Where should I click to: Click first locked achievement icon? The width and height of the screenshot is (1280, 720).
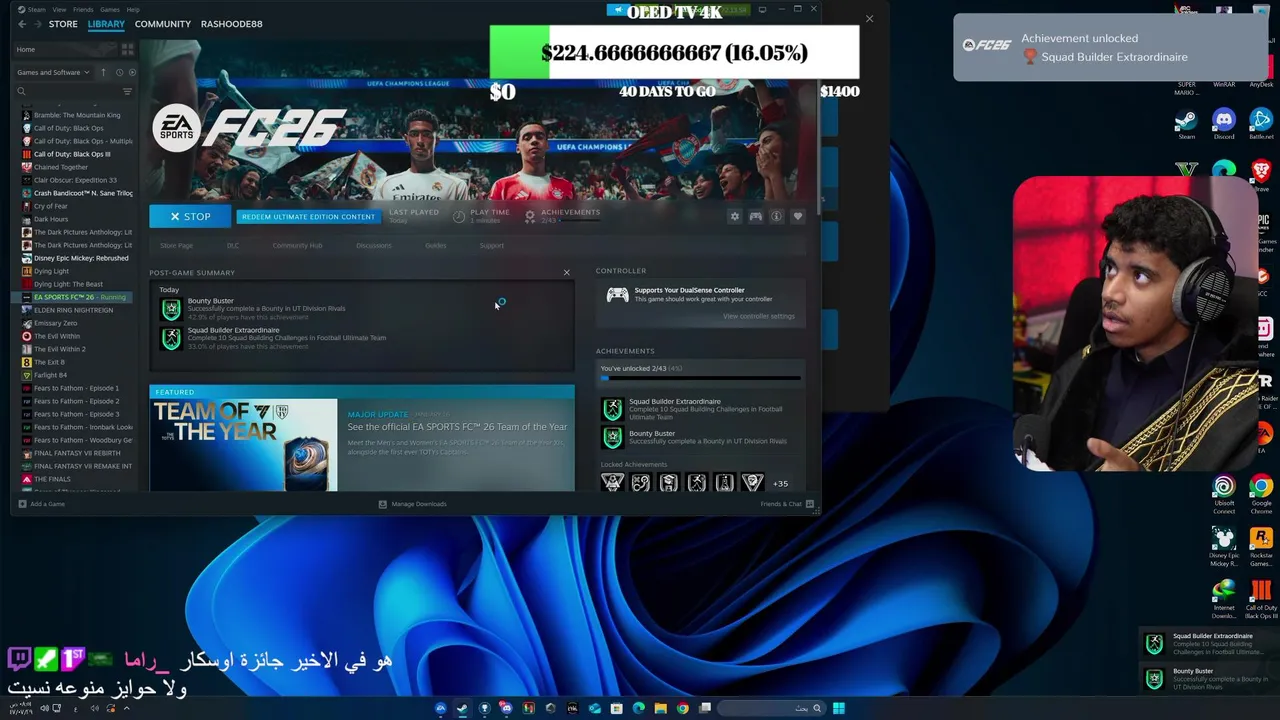pos(612,483)
